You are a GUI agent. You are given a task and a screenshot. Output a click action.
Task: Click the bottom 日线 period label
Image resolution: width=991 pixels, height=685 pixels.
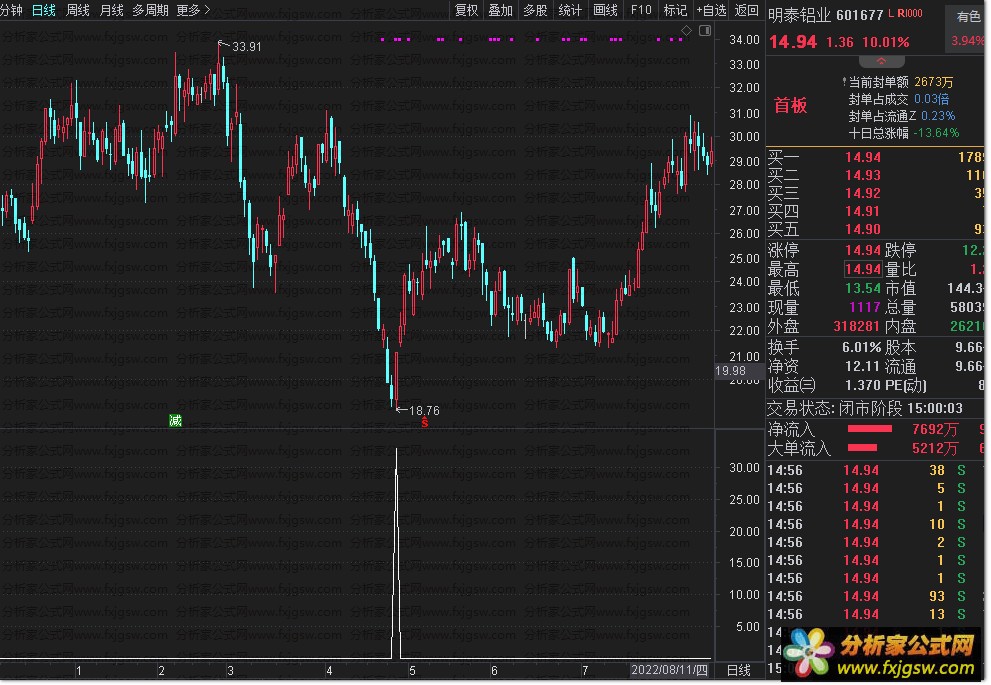point(739,670)
